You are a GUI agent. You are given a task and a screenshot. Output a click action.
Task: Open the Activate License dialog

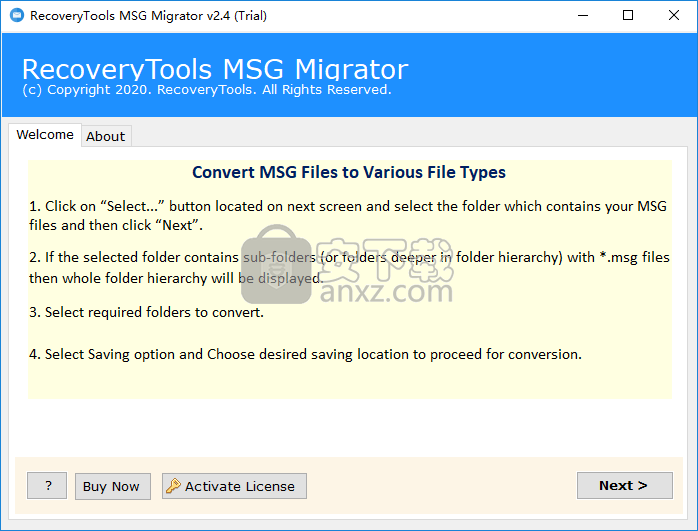[234, 486]
